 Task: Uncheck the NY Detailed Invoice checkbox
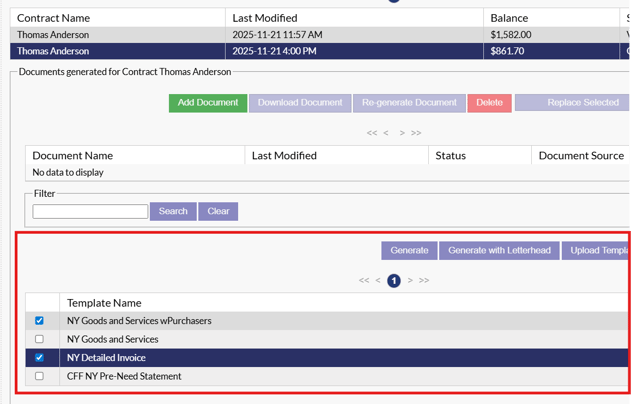39,358
